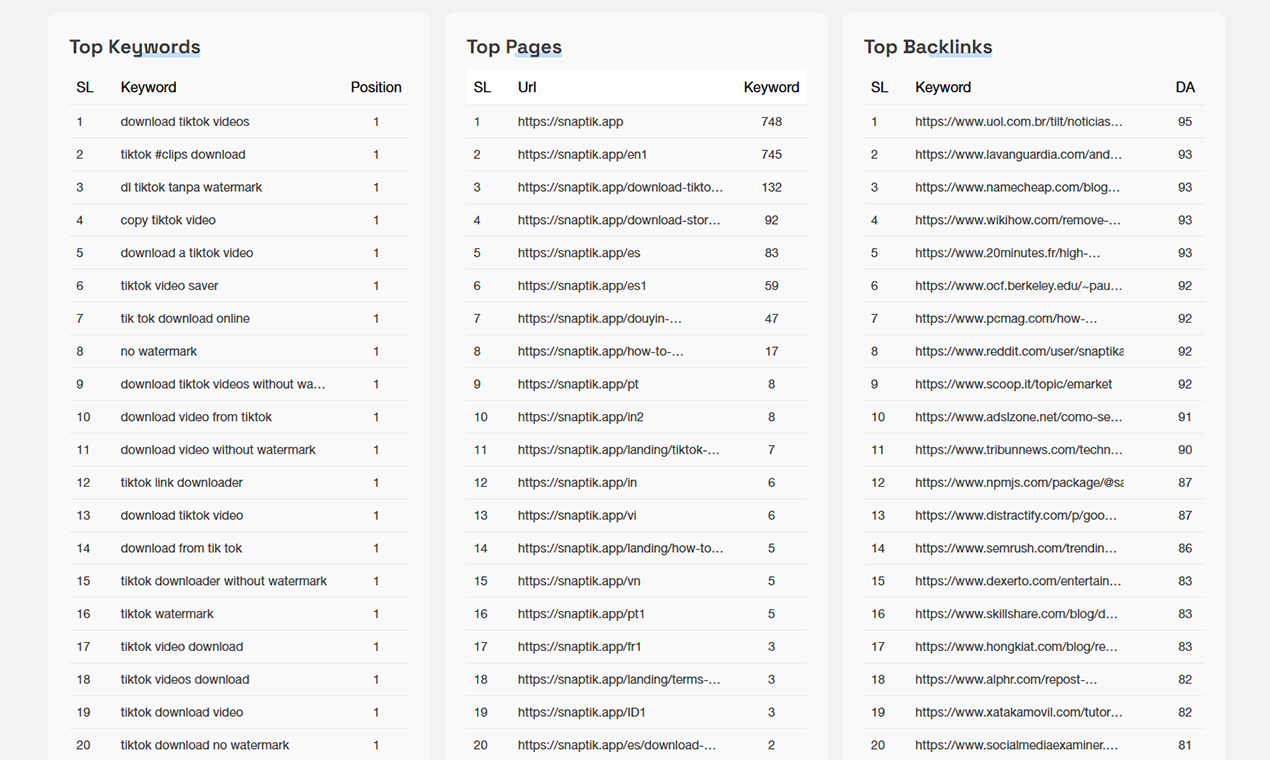Open the snaptik.app/in2 page link
The height and width of the screenshot is (760, 1270).
[x=581, y=417]
